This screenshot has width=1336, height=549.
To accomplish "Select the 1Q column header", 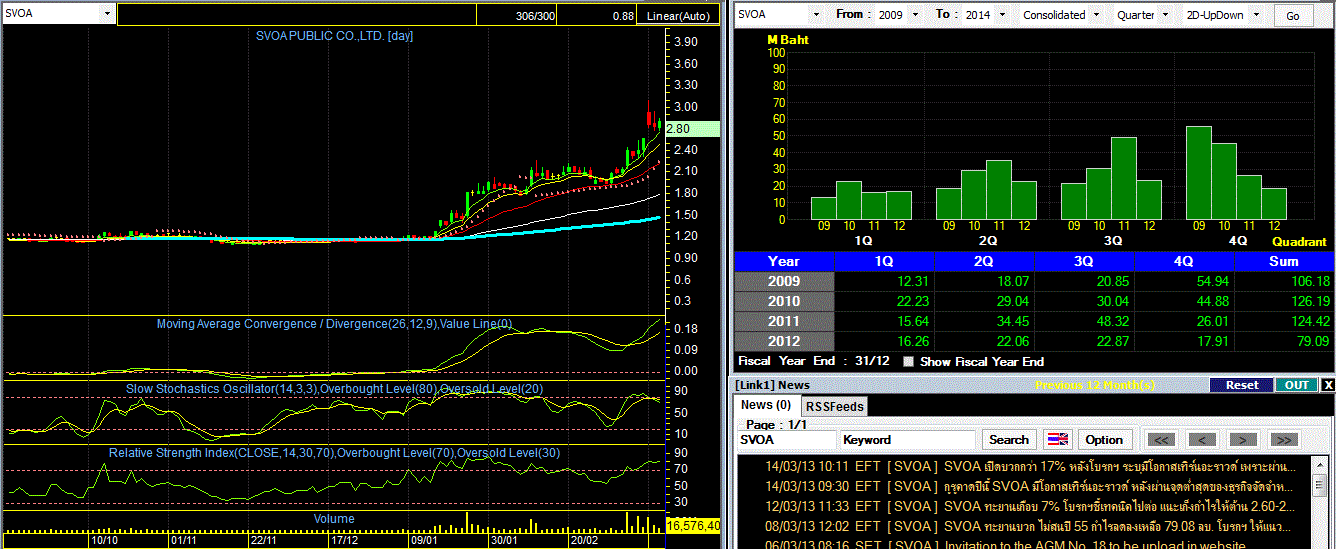I will click(x=884, y=261).
